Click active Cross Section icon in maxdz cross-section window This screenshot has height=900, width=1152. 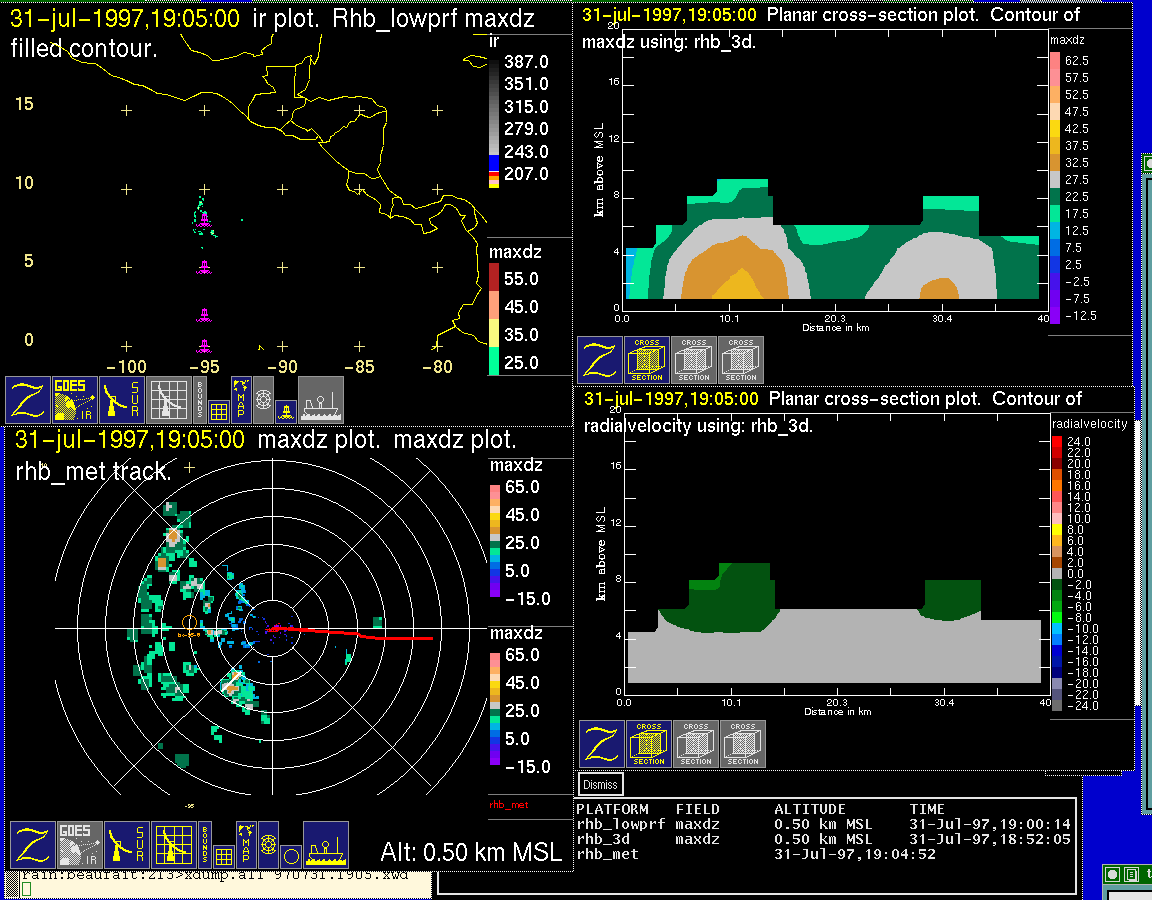point(647,360)
